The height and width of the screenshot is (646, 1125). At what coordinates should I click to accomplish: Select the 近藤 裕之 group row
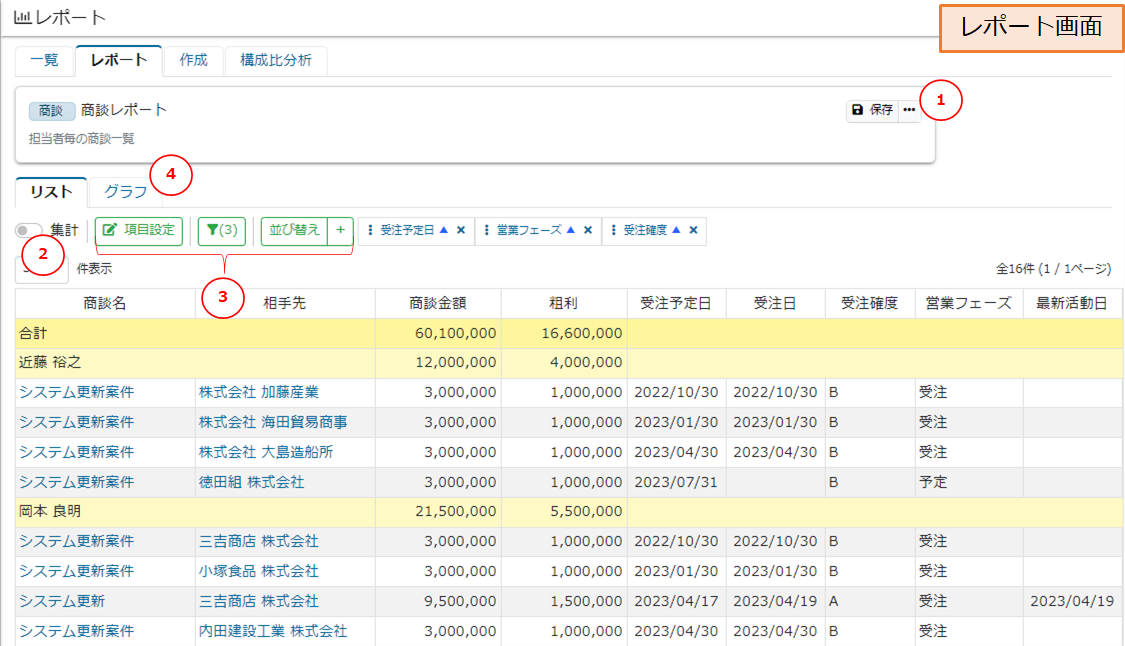click(x=569, y=363)
